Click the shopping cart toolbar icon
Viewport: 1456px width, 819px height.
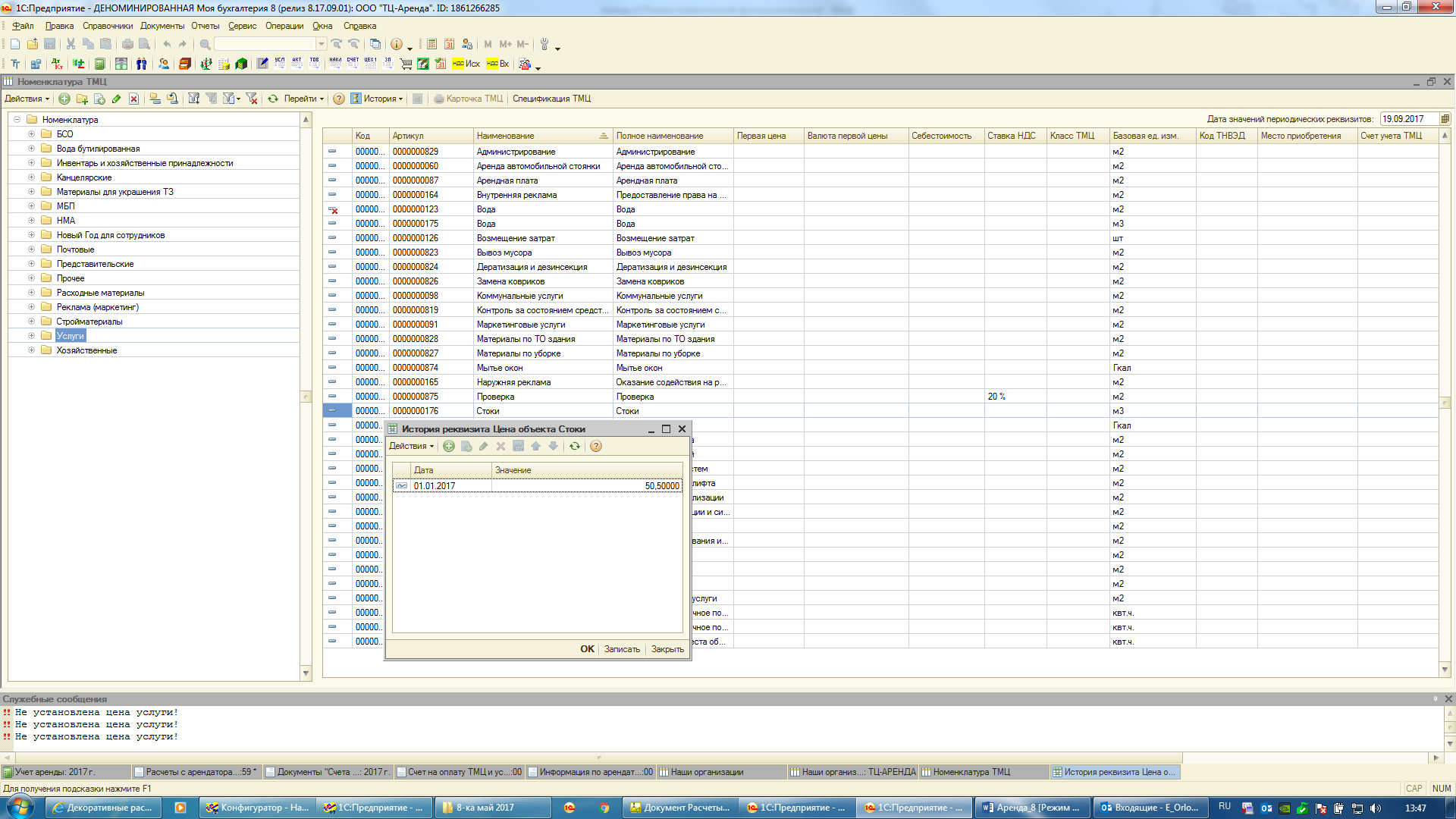(x=406, y=64)
